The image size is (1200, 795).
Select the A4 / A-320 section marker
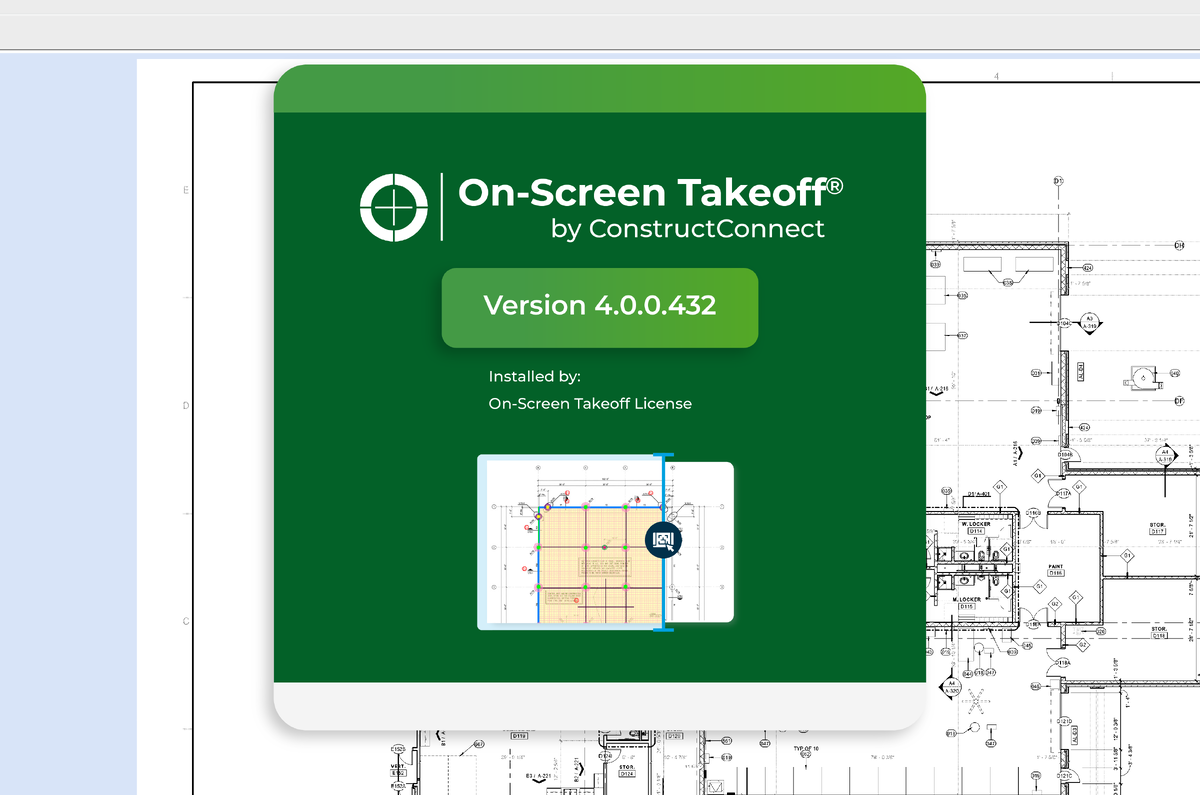[x=1165, y=456]
